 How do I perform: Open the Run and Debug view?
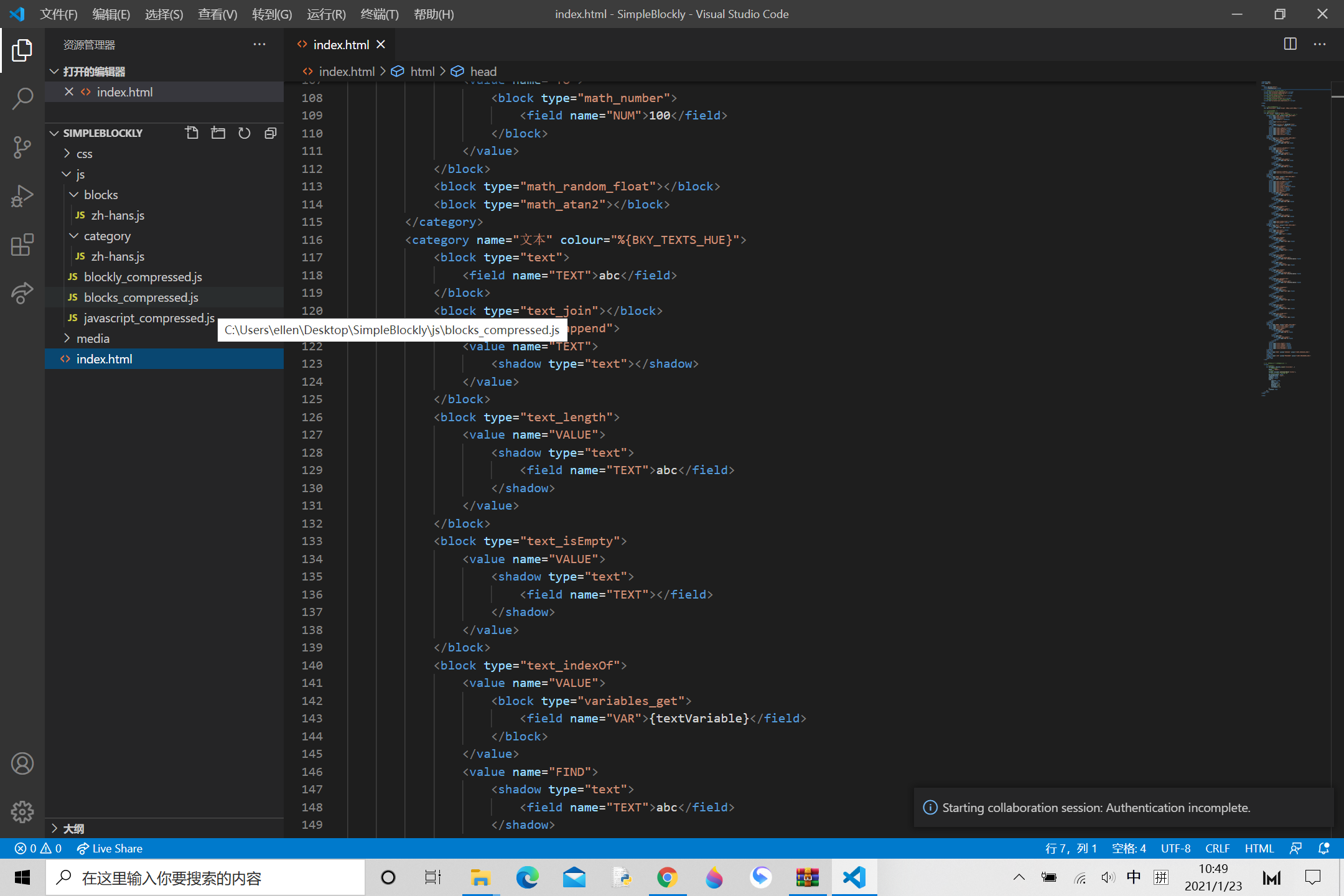click(22, 195)
